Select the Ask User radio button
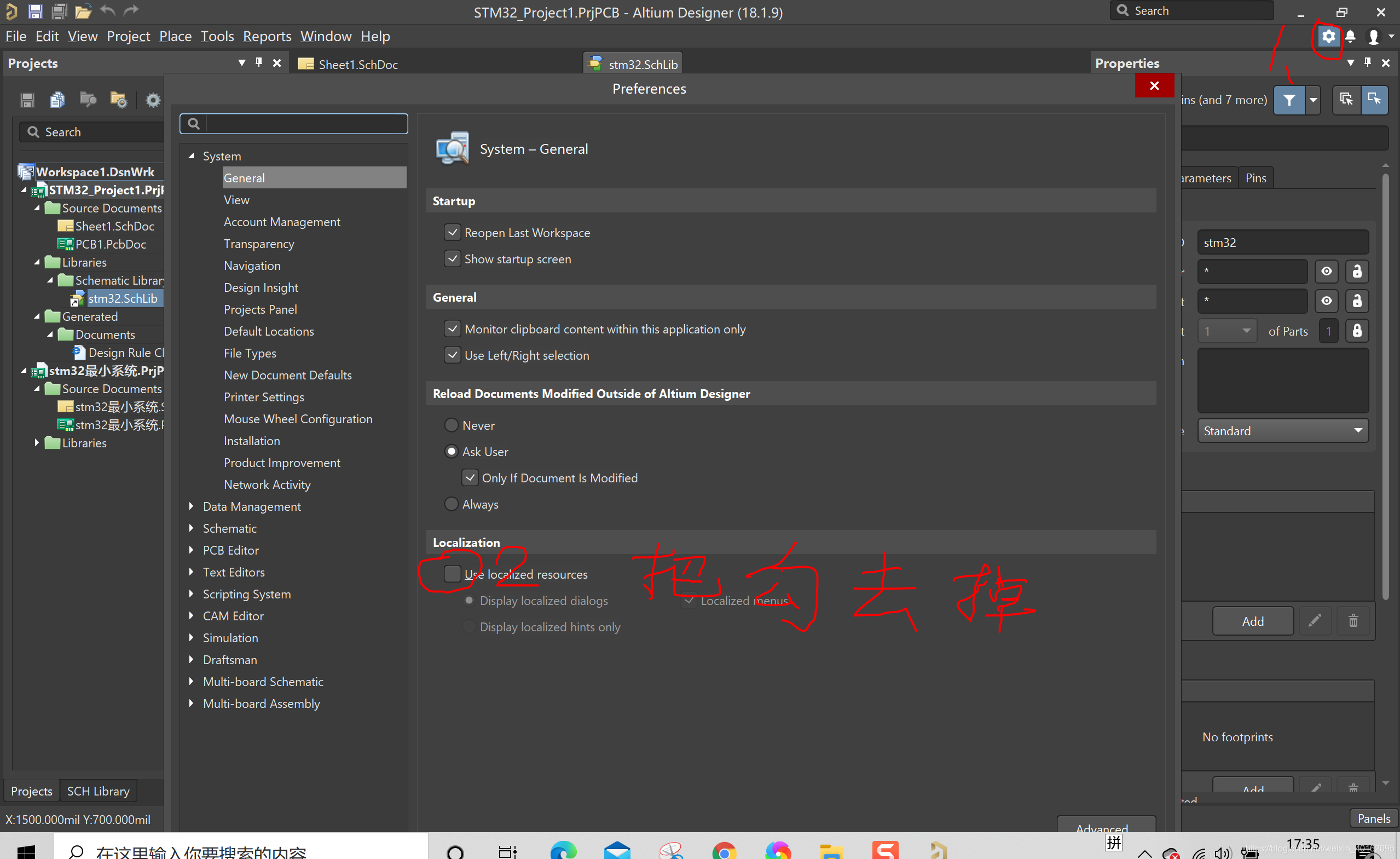 click(x=452, y=451)
